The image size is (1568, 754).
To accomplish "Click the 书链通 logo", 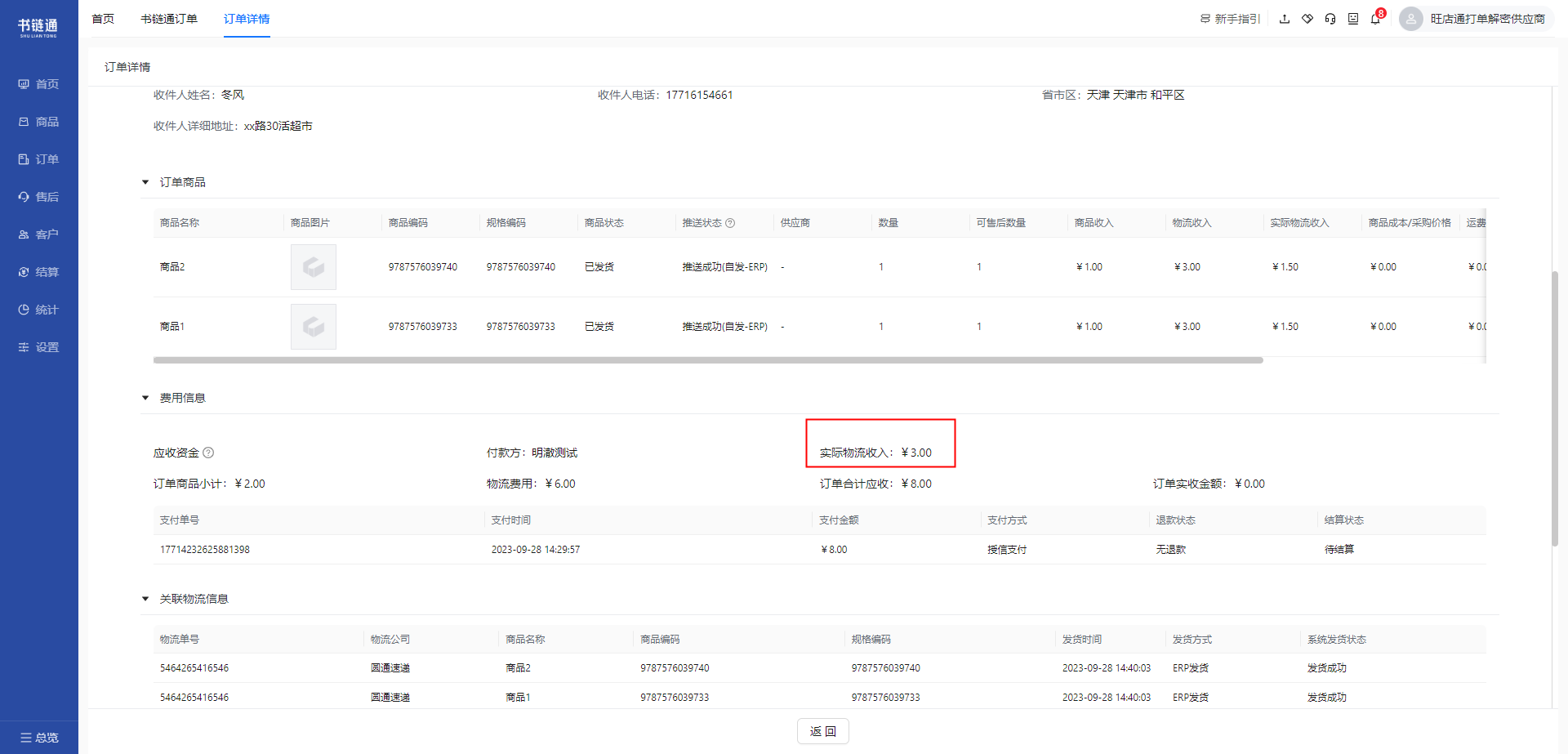I will click(38, 27).
